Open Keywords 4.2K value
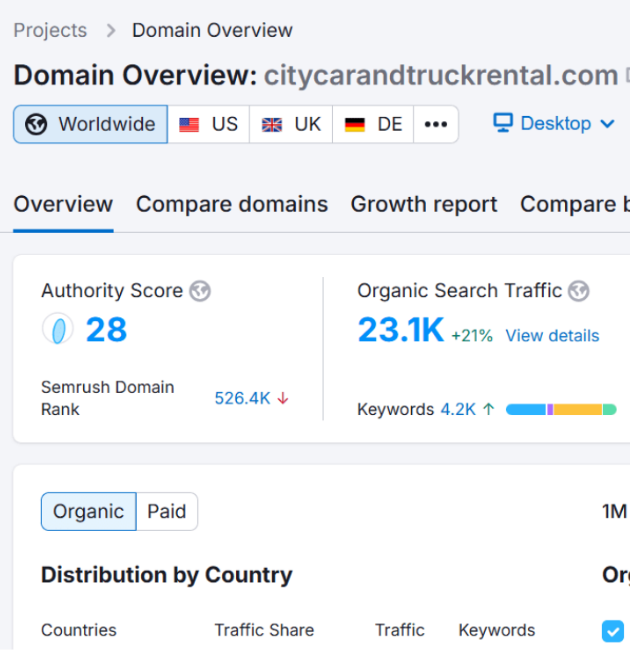Screen dimensions: 630x650 458,410
